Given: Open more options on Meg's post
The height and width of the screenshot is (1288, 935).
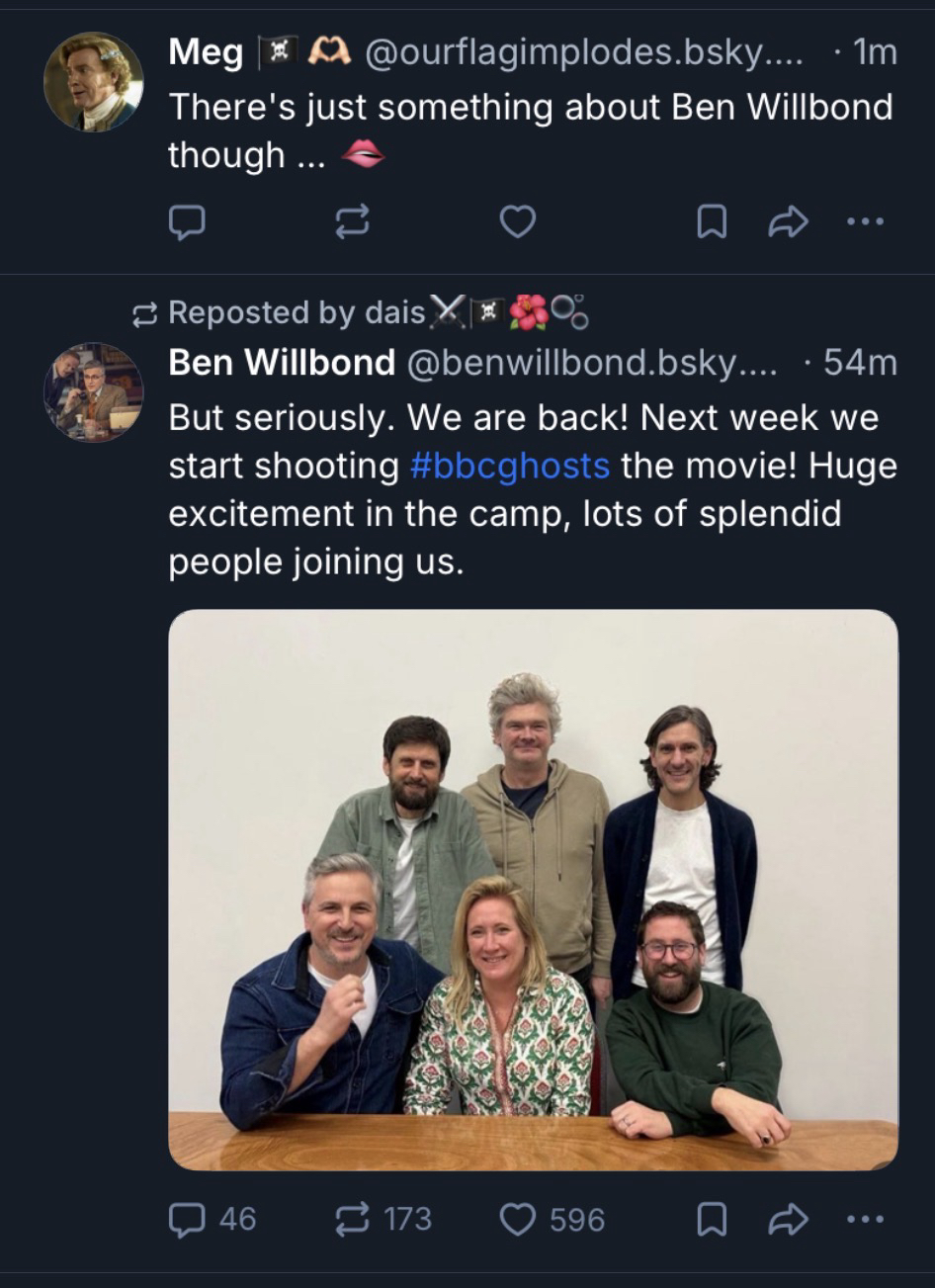Looking at the screenshot, I should click(x=866, y=222).
